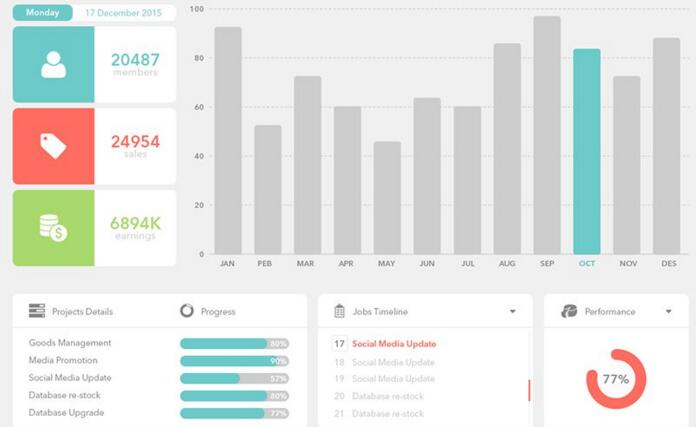Click the Jobs Timeline scrollbar
696x427 pixels.
pos(529,390)
